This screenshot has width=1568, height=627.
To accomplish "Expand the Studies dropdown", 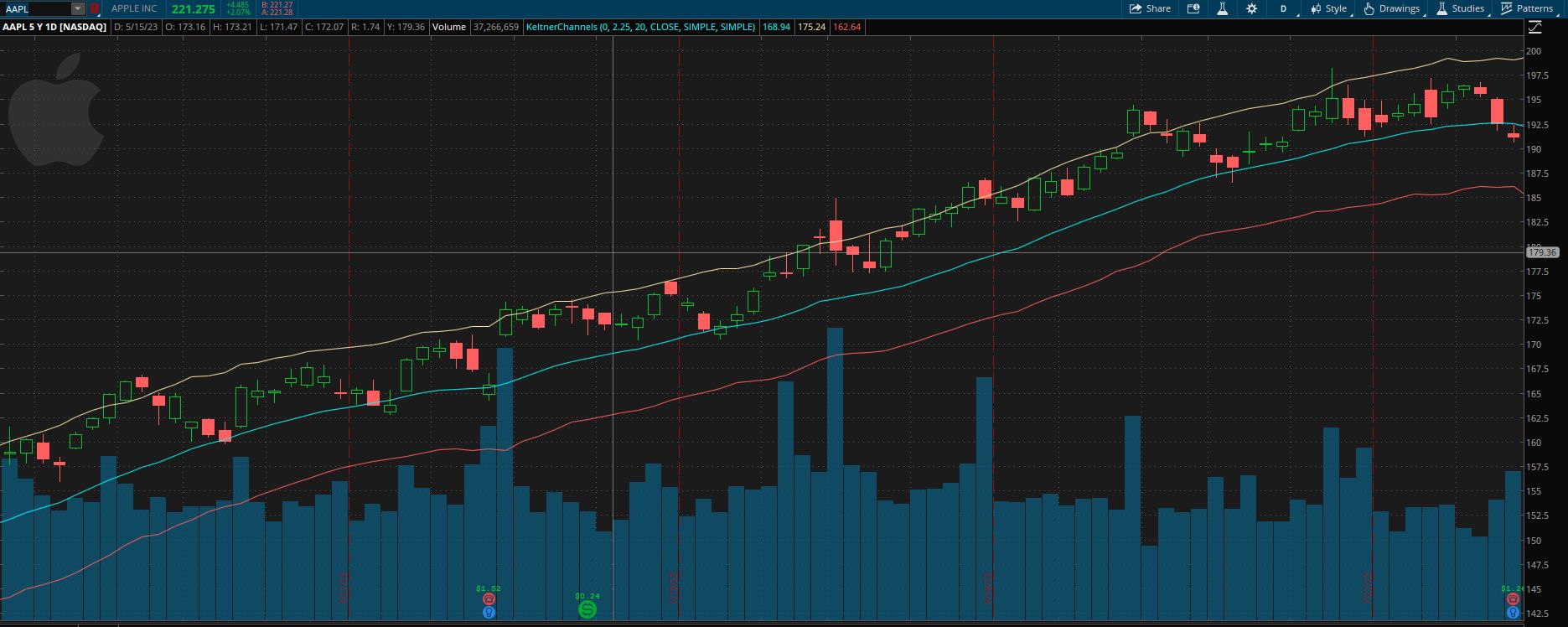I will point(1461,8).
